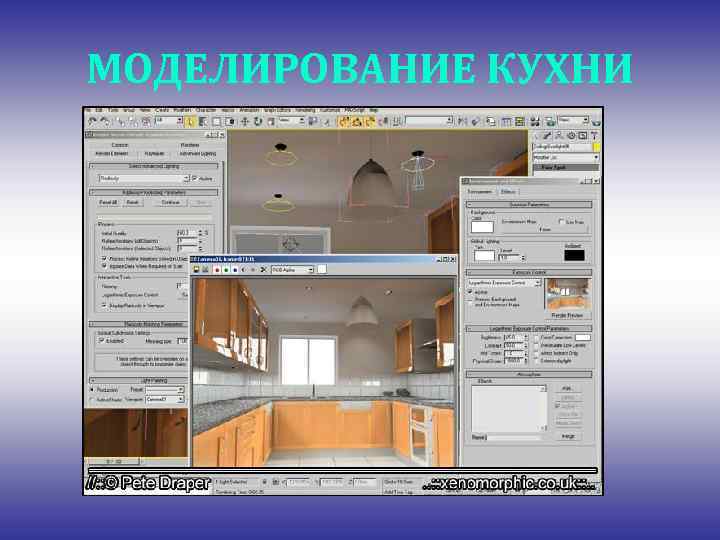Click the exposure preview thumbnail image
This screenshot has width=720, height=540.
click(x=568, y=294)
